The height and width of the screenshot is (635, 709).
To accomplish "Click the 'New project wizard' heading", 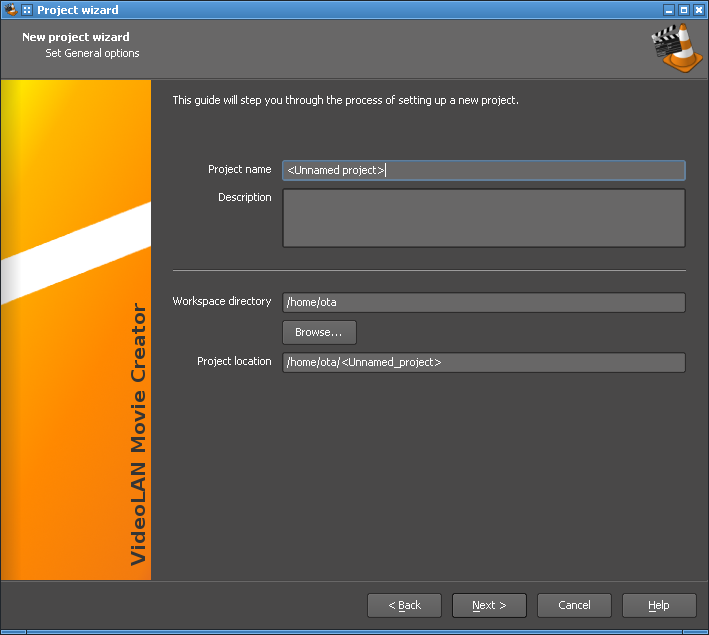I will pyautogui.click(x=76, y=37).
